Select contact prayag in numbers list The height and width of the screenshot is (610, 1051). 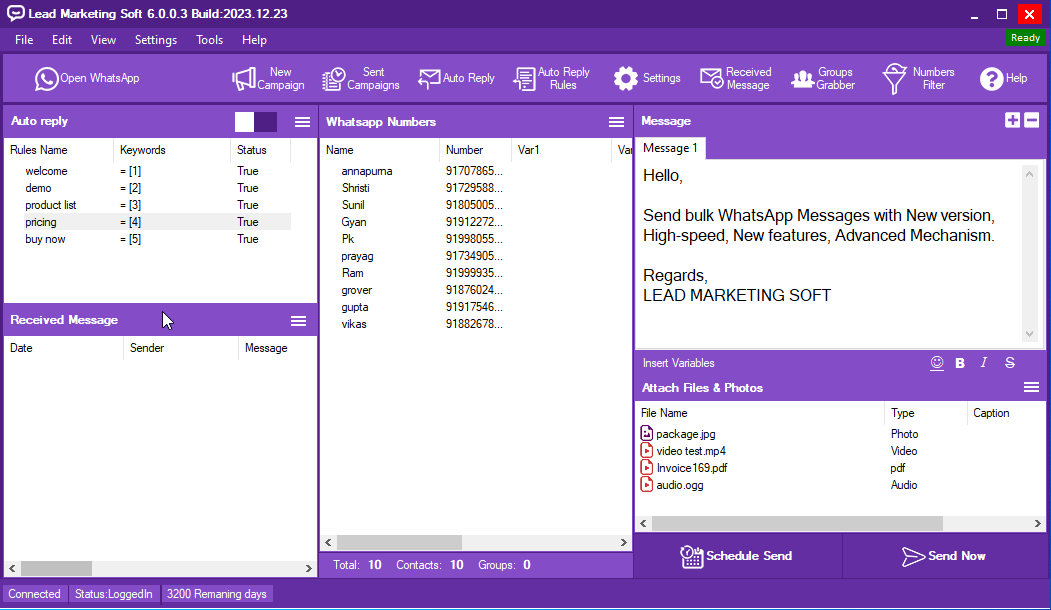357,256
